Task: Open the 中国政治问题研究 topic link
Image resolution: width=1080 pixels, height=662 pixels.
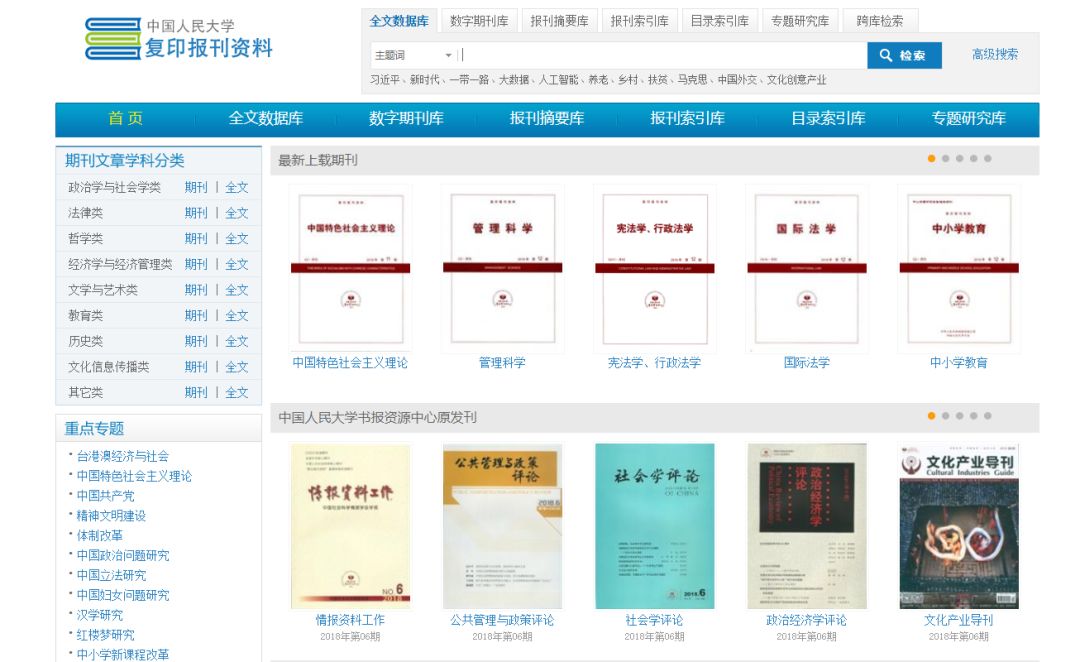Action: [x=123, y=555]
